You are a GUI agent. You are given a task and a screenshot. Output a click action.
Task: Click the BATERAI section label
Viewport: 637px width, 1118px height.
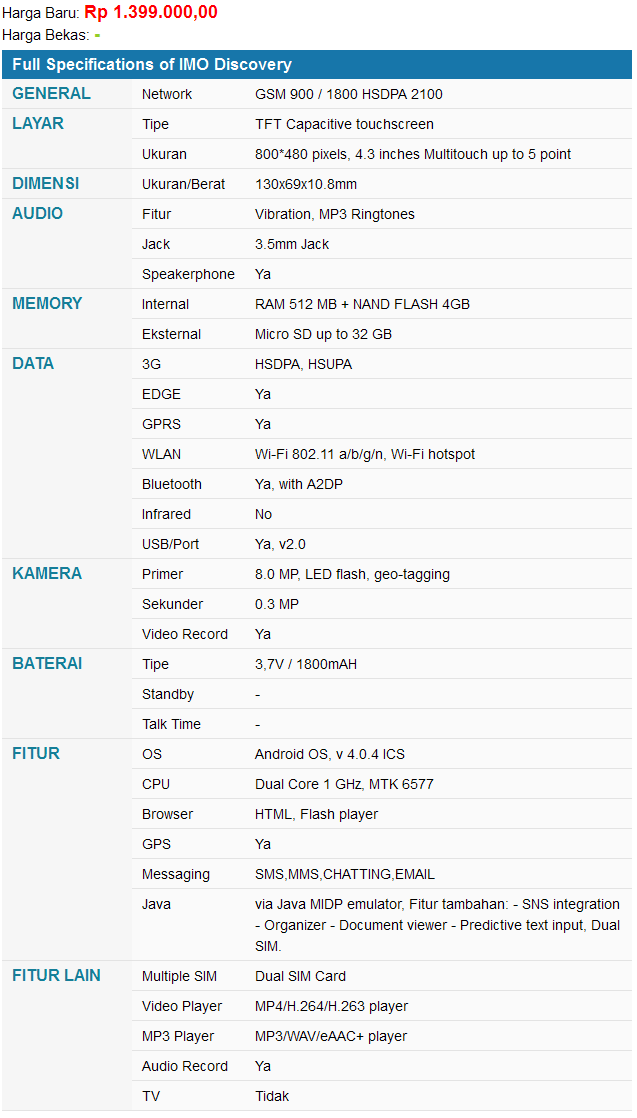pyautogui.click(x=47, y=664)
